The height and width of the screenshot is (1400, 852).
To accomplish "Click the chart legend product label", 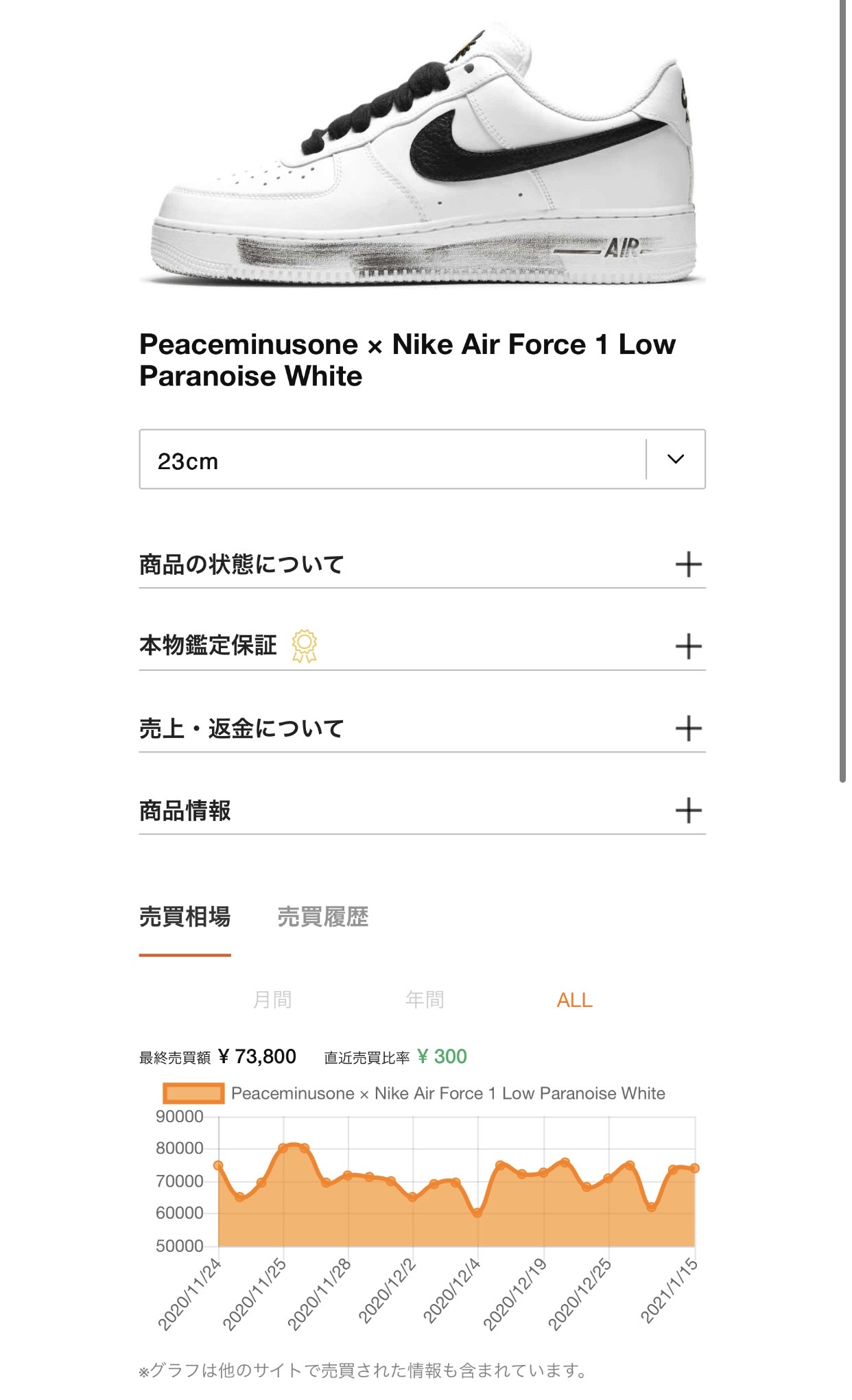I will [448, 1093].
